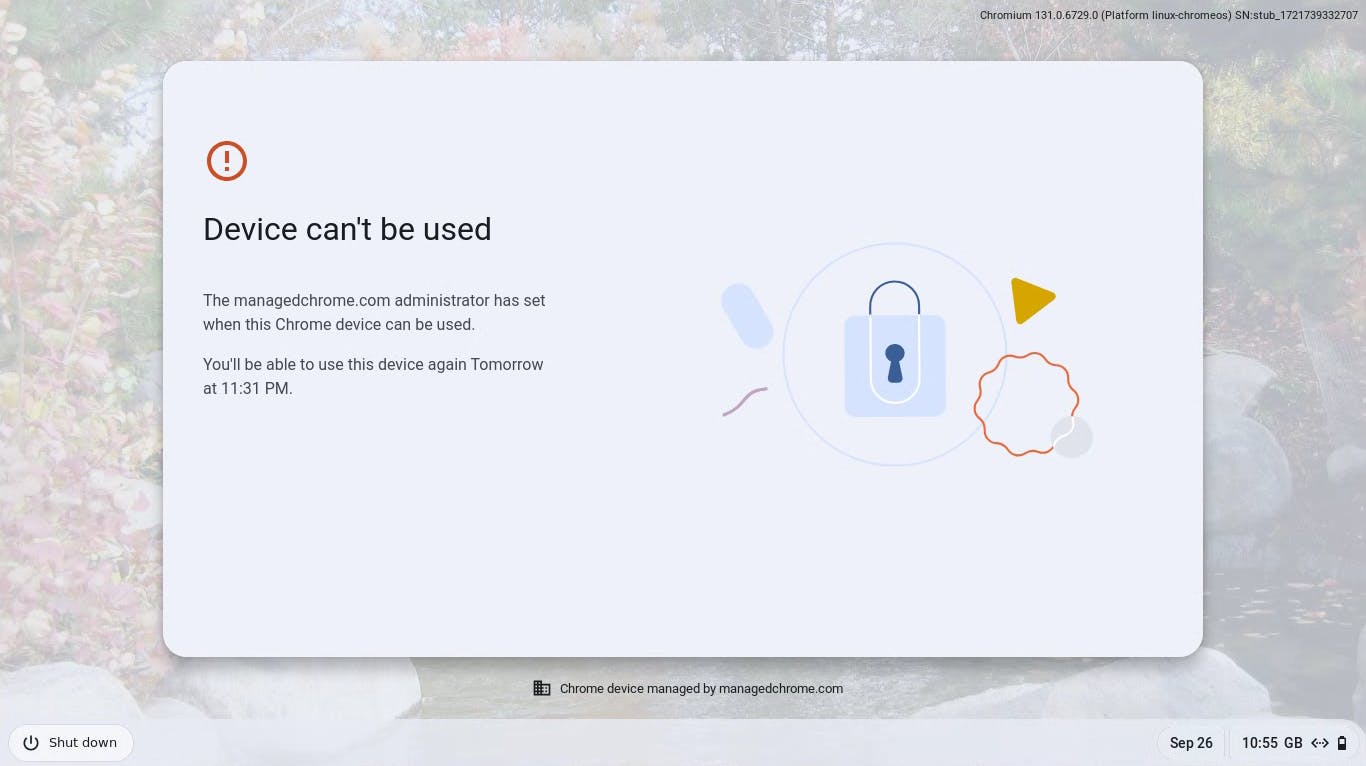This screenshot has width=1366, height=766.
Task: Open the calendar via Sep 26 date
Action: click(1191, 743)
